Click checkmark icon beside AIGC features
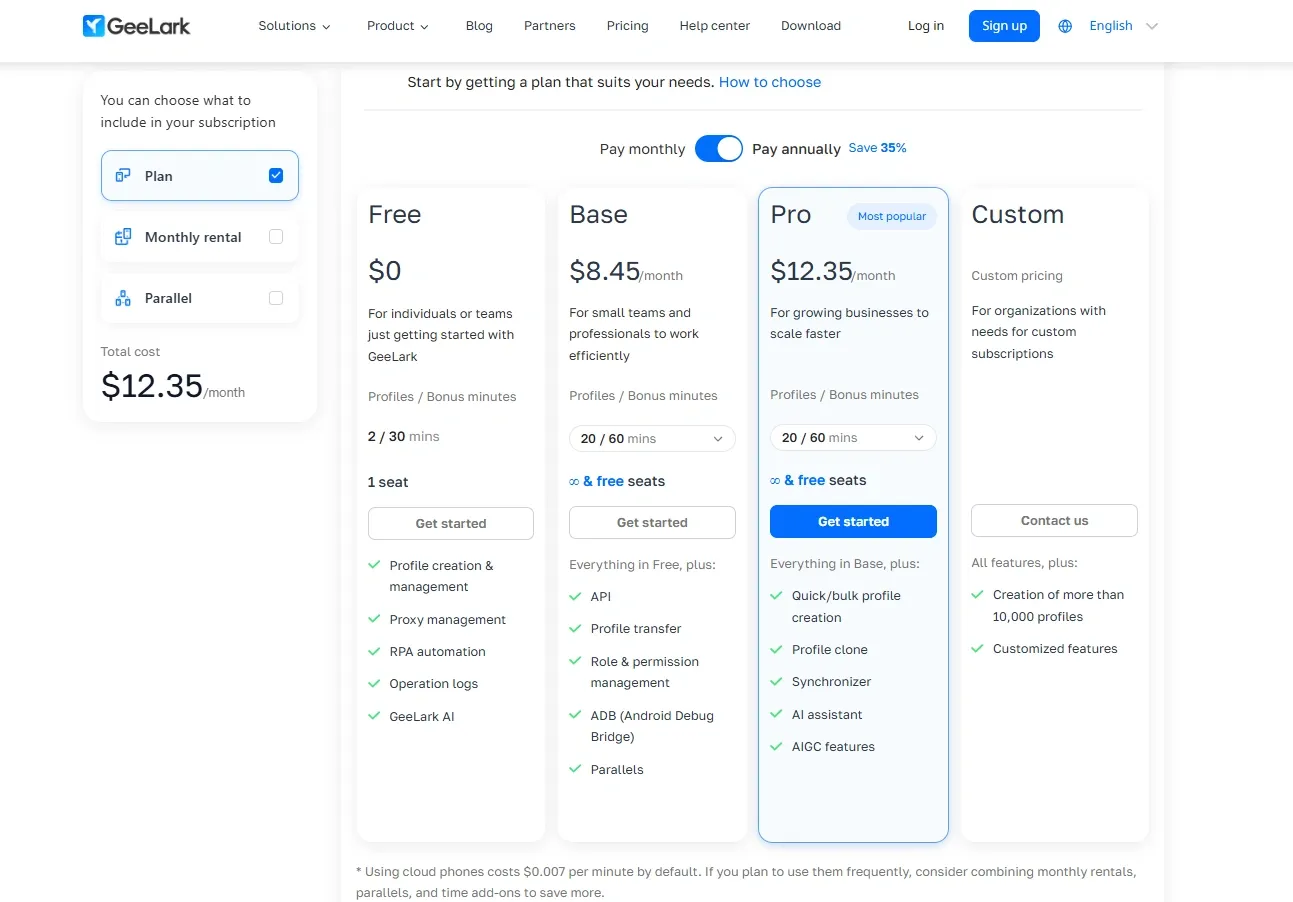The width and height of the screenshot is (1293, 902). (777, 746)
